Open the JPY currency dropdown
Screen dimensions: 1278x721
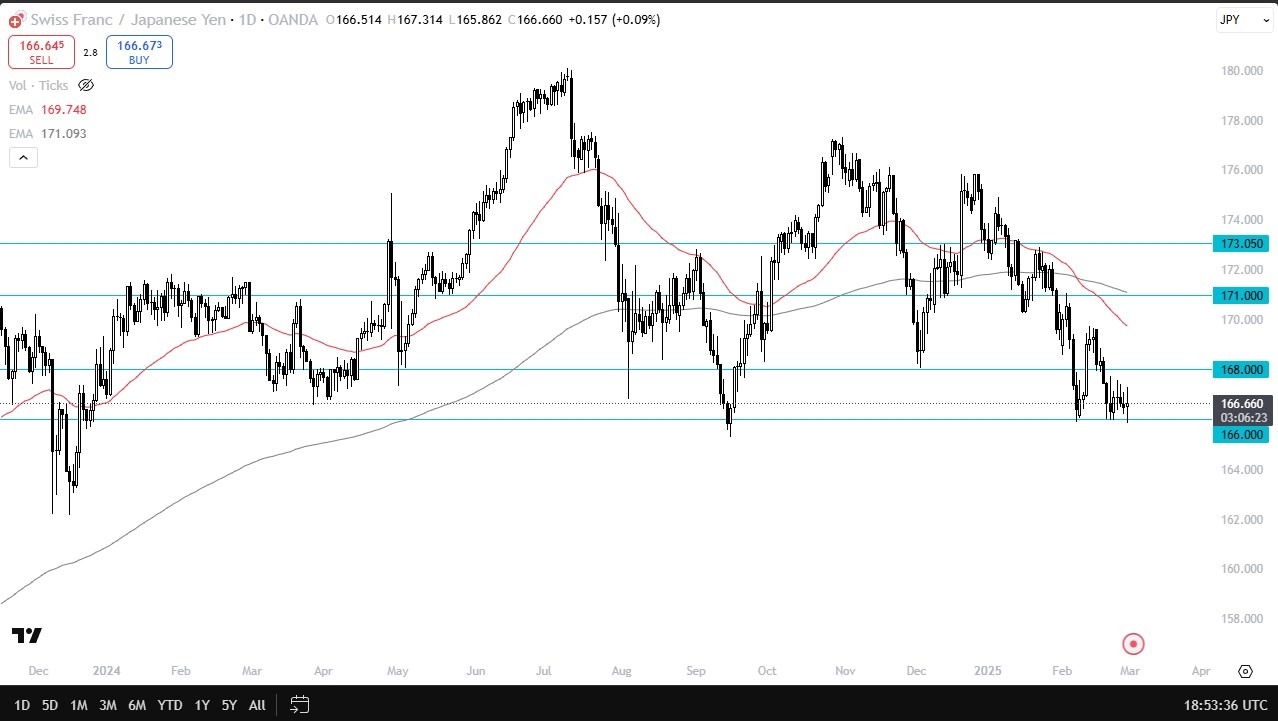pyautogui.click(x=1244, y=20)
